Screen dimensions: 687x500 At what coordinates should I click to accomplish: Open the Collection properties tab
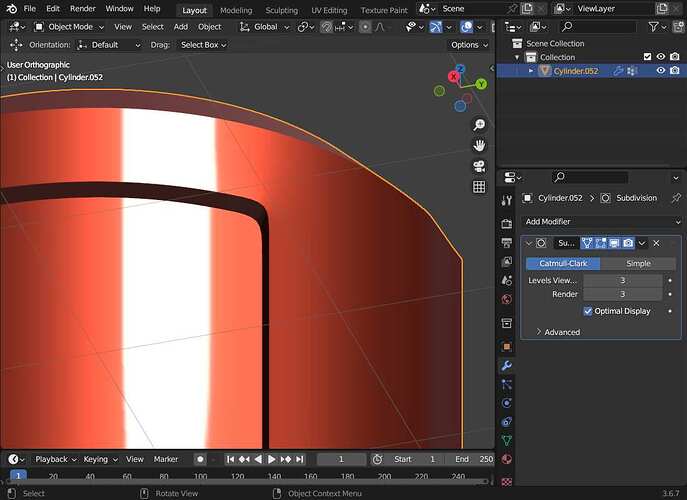(x=506, y=323)
